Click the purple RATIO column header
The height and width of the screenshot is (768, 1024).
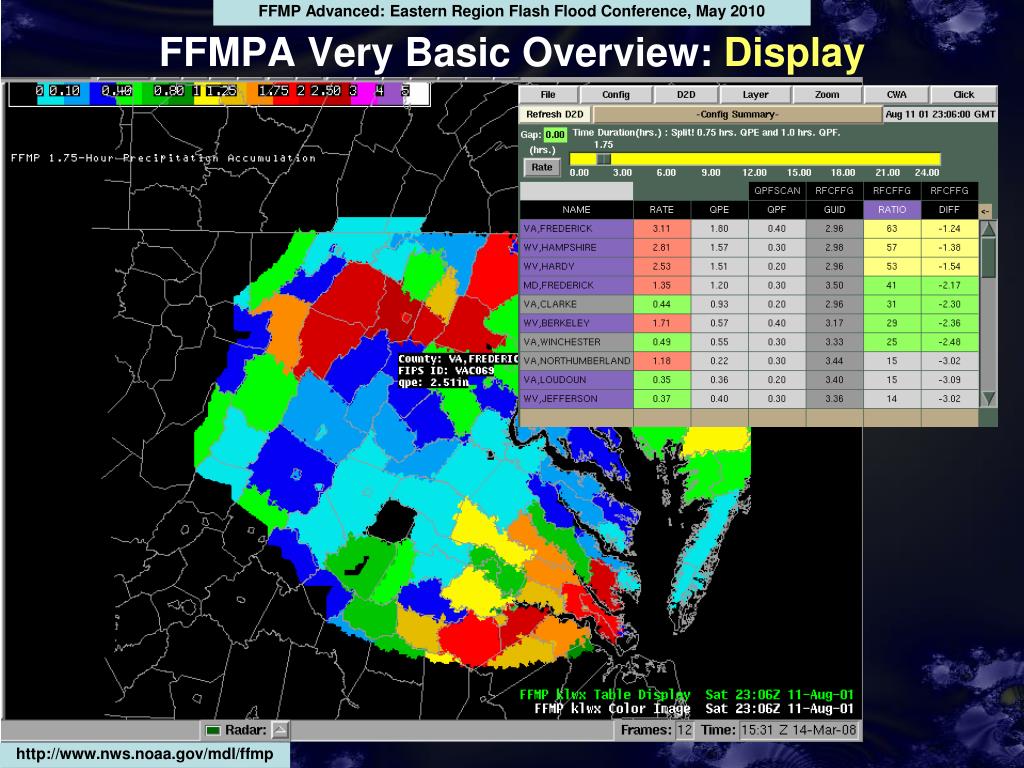[x=892, y=210]
